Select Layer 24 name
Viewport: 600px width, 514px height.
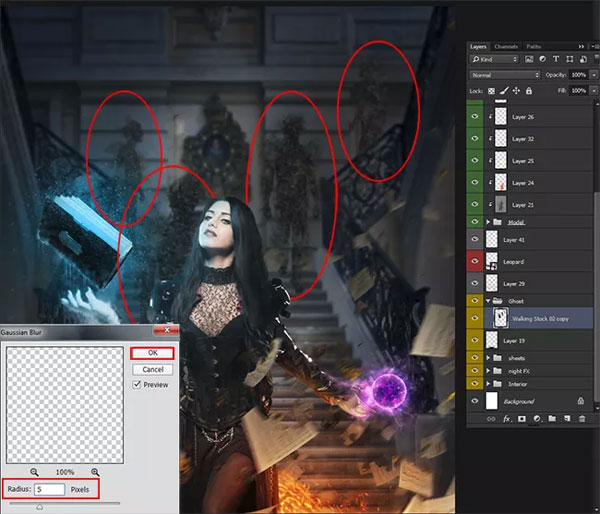pos(523,183)
